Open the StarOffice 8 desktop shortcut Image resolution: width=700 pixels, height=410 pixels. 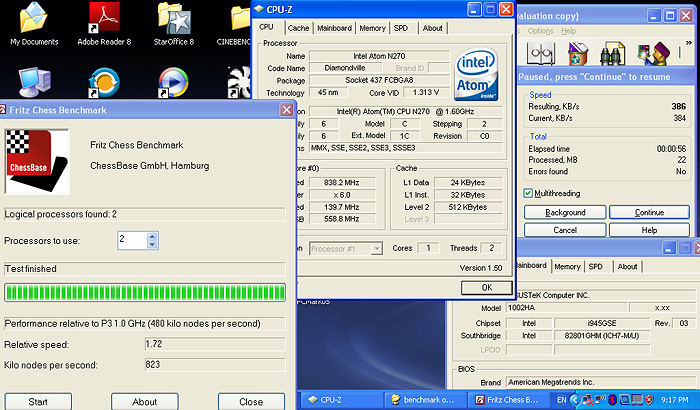pos(174,25)
